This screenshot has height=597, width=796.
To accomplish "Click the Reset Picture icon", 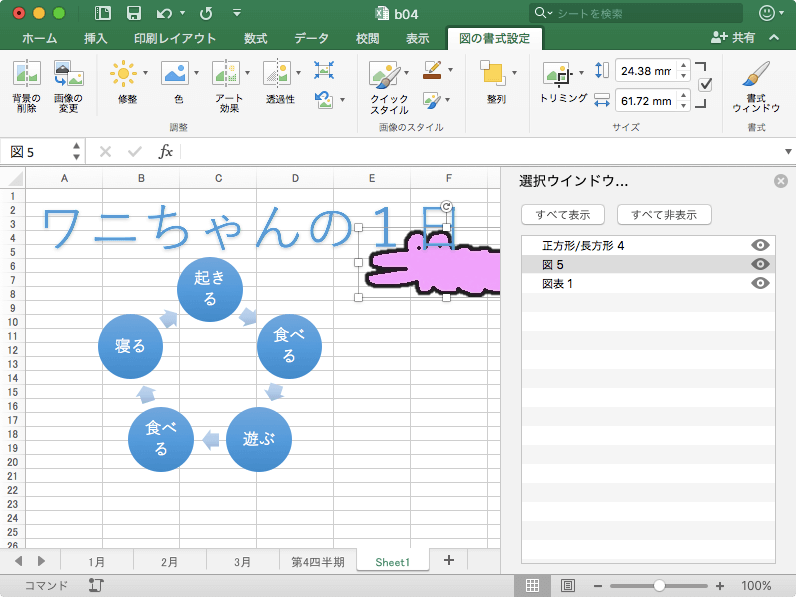I will [x=323, y=100].
